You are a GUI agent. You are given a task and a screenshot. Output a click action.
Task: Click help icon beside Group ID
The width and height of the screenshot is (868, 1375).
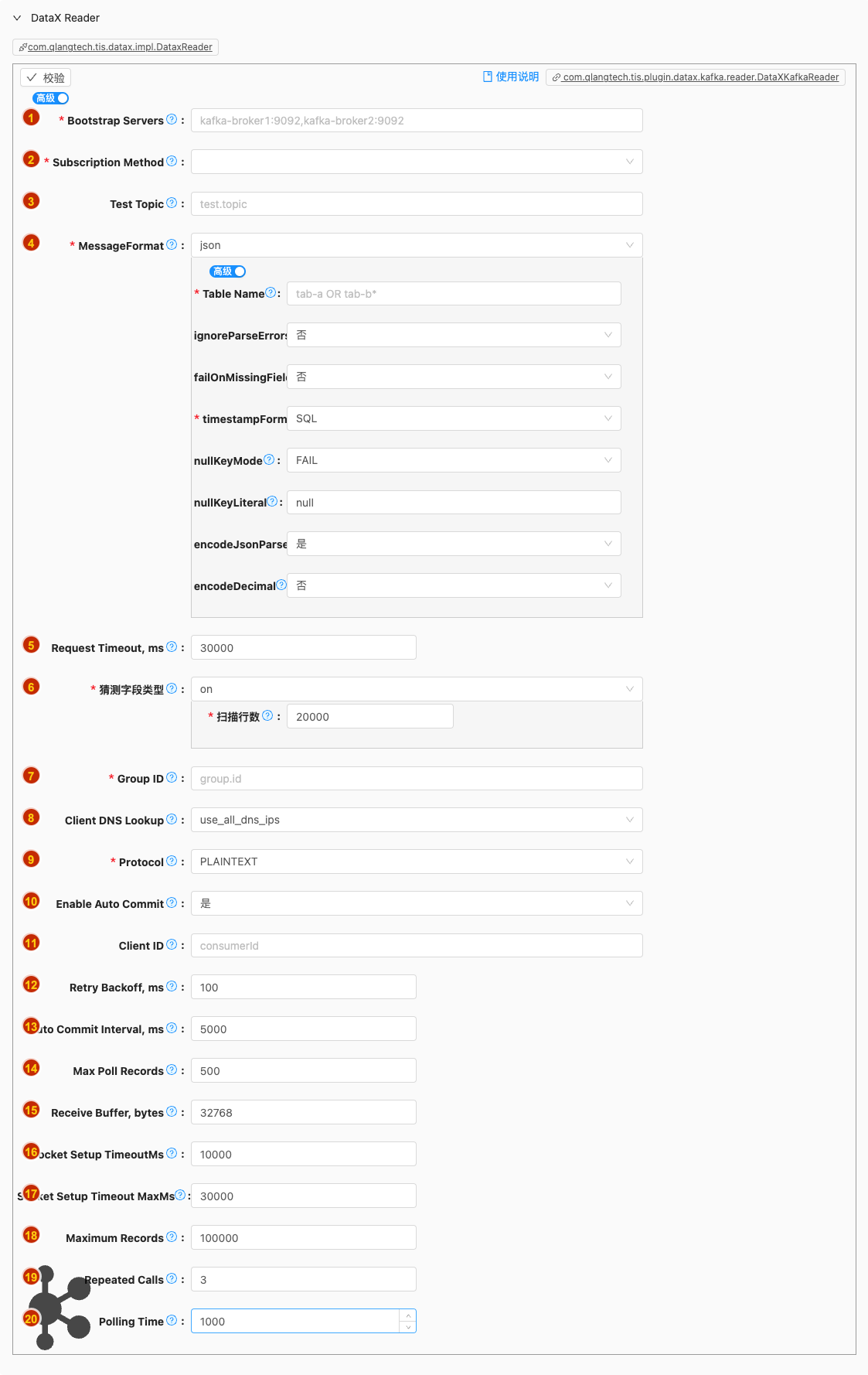pos(172,777)
